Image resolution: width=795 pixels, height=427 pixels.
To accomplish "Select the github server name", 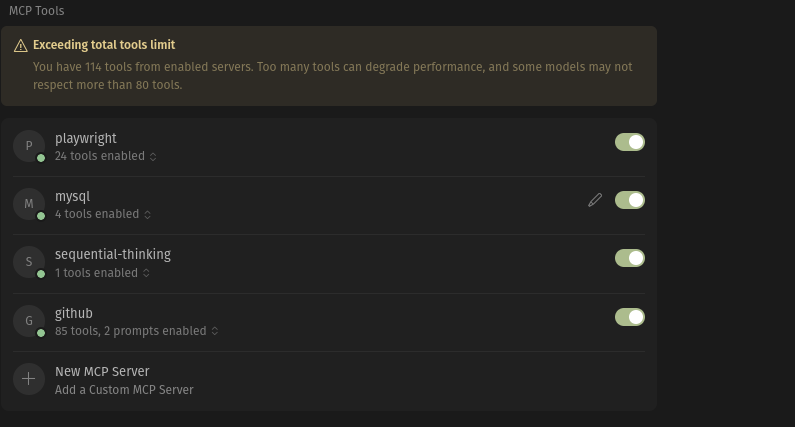I will pos(74,313).
